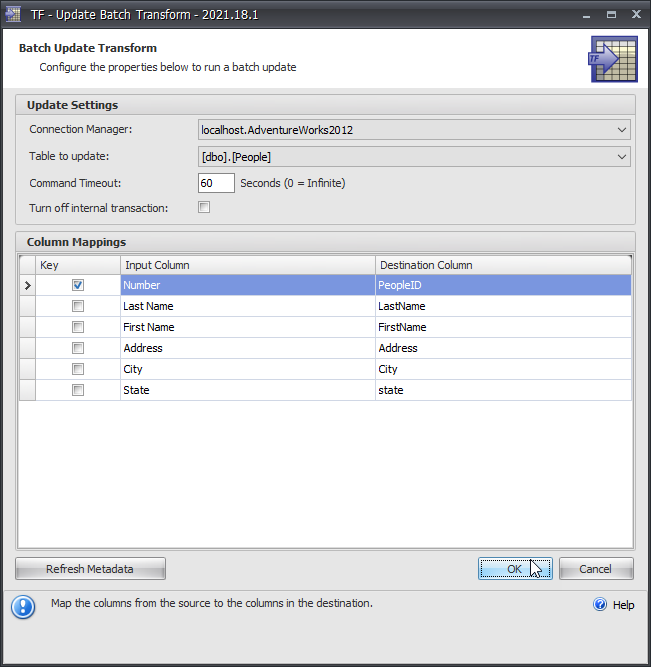Click the Refresh Metadata button
The width and height of the screenshot is (651, 667).
pos(90,569)
